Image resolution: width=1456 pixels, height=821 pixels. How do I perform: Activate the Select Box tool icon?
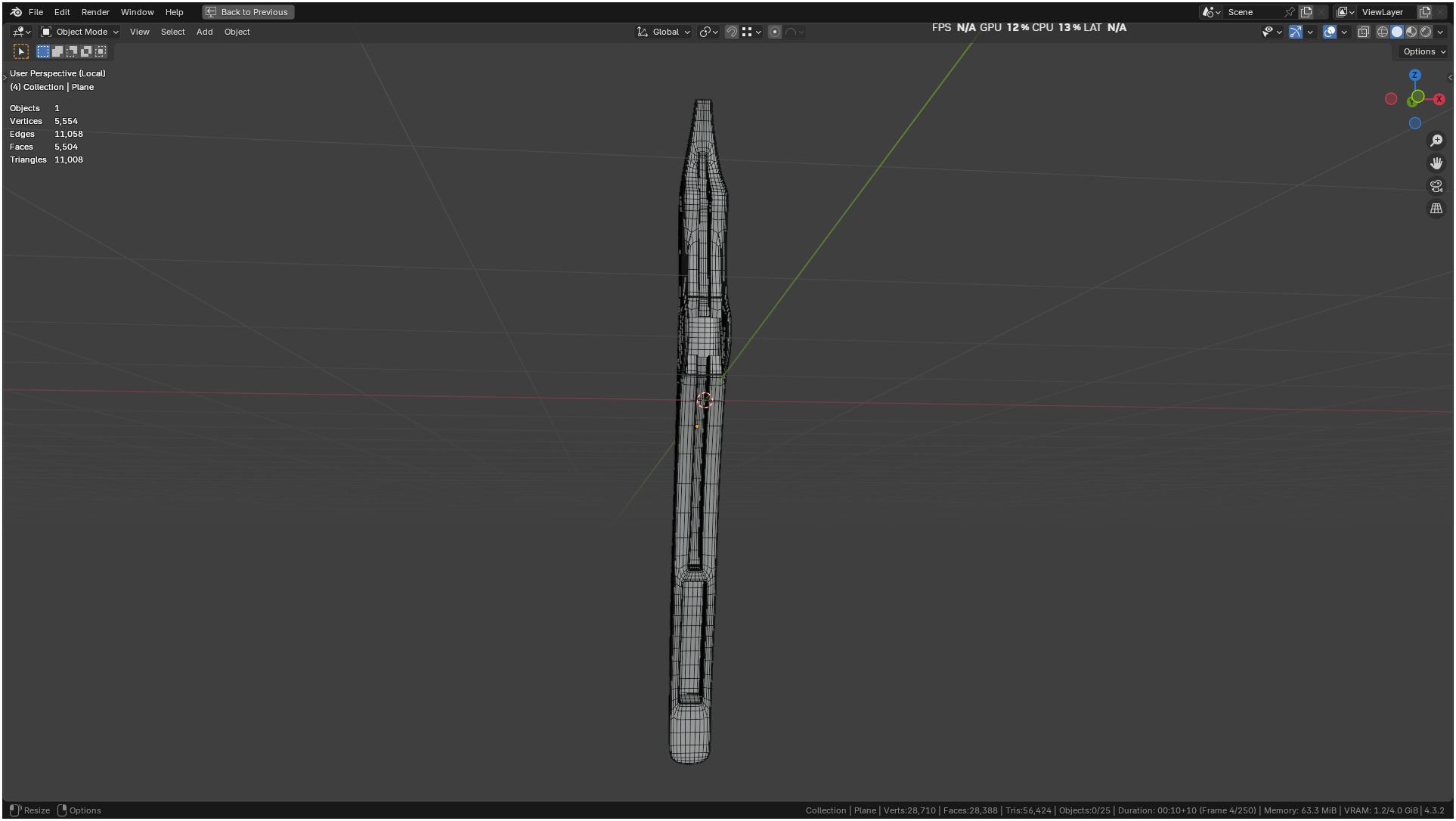[21, 51]
